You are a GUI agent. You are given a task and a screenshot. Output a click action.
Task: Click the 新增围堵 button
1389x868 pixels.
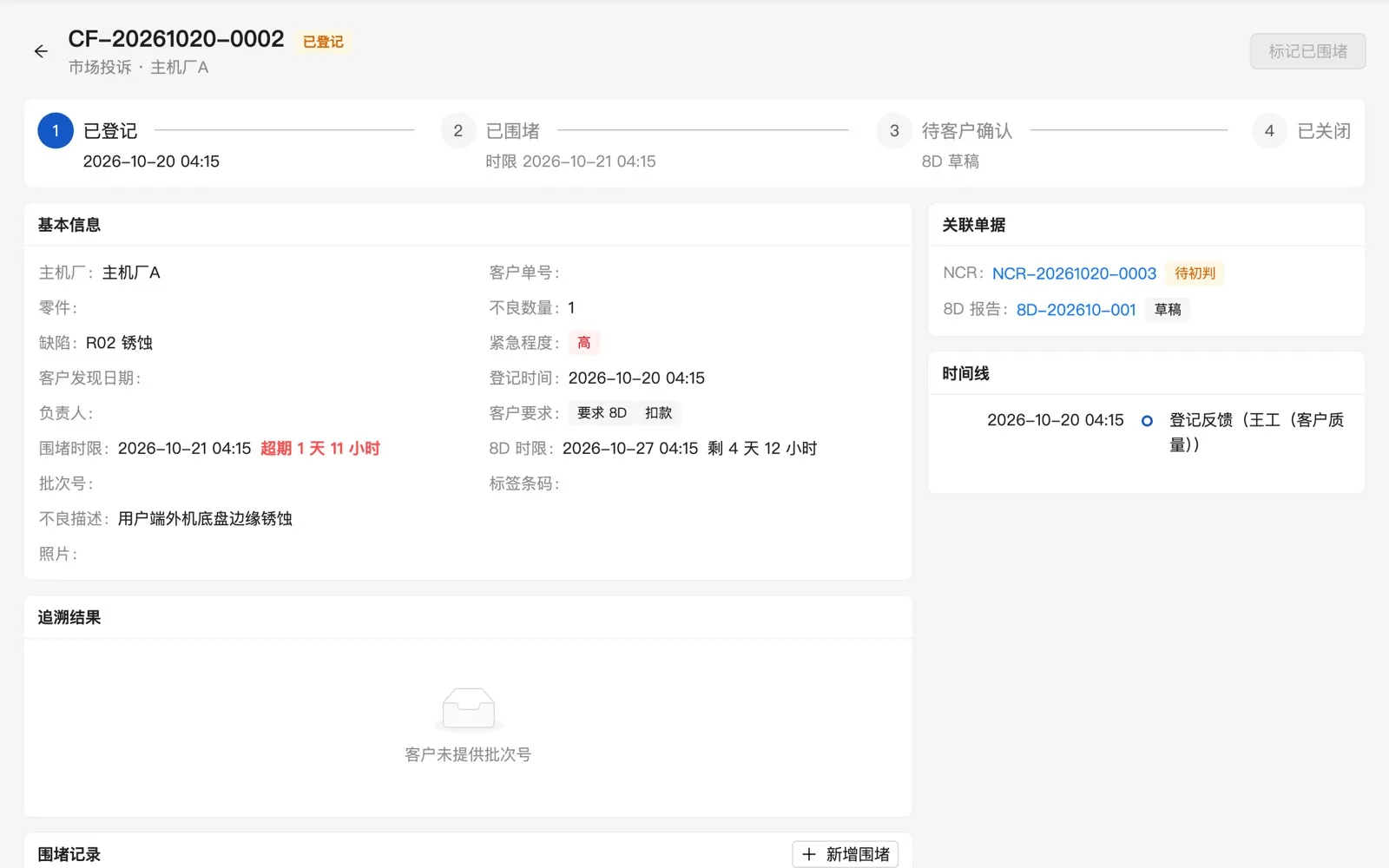point(845,854)
